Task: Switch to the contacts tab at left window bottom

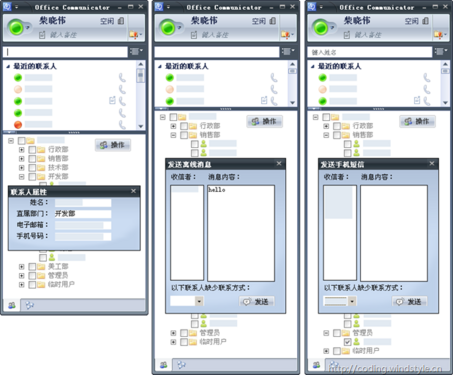Action: click(12, 305)
